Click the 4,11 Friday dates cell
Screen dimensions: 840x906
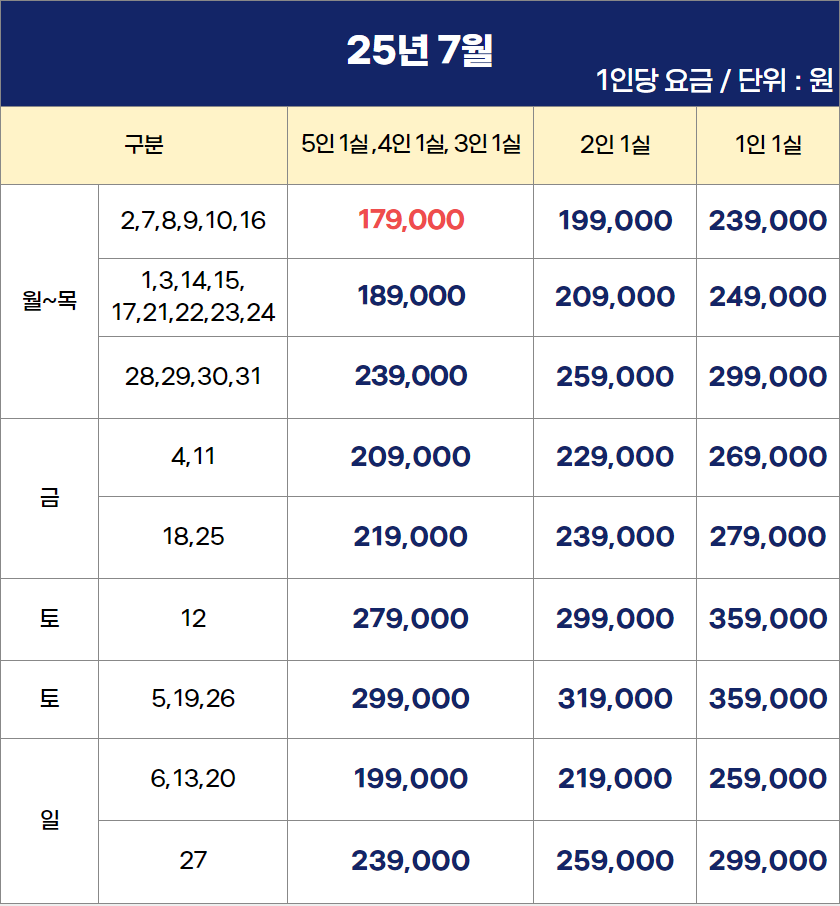pyautogui.click(x=193, y=457)
